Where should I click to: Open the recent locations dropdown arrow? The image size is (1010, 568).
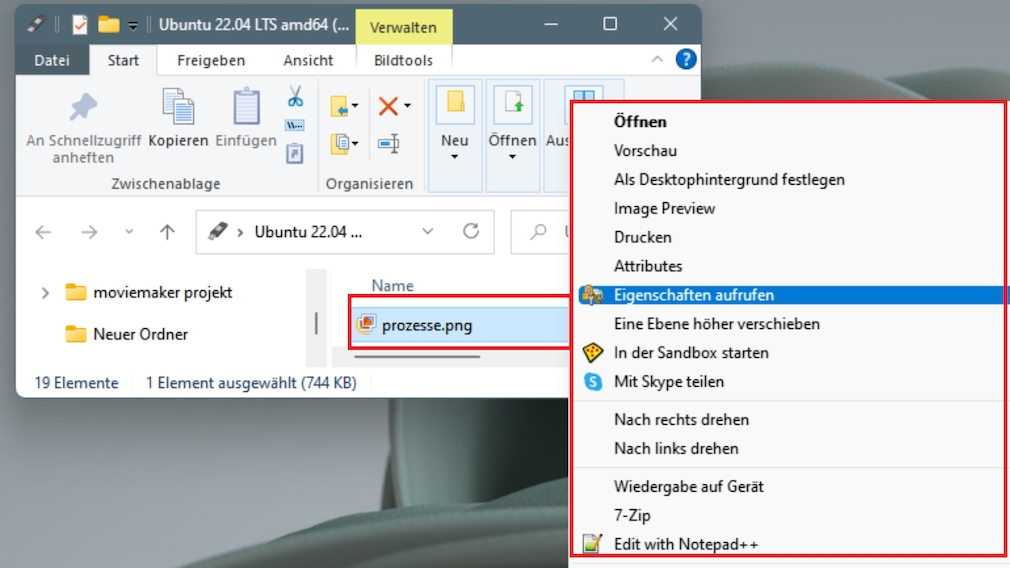[x=129, y=232]
